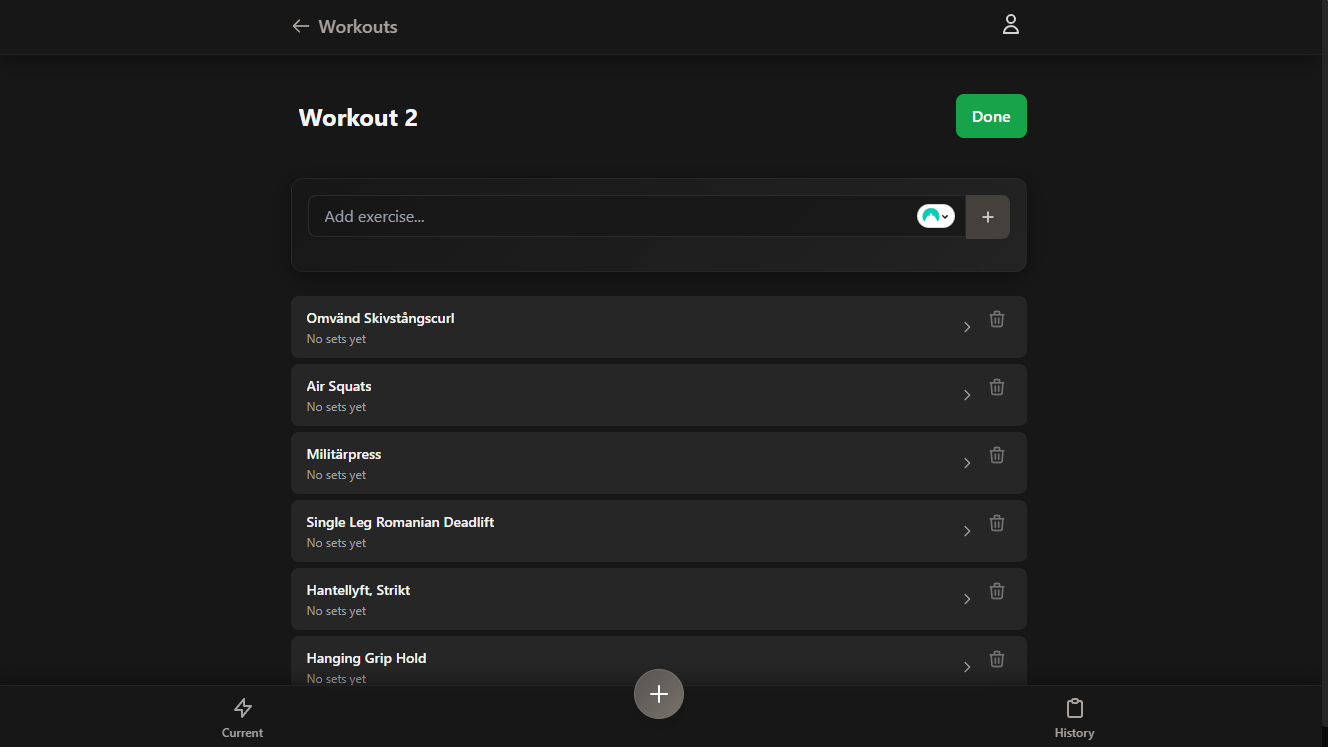Select the Omvänd Skivstångscurl exercise name

click(381, 318)
